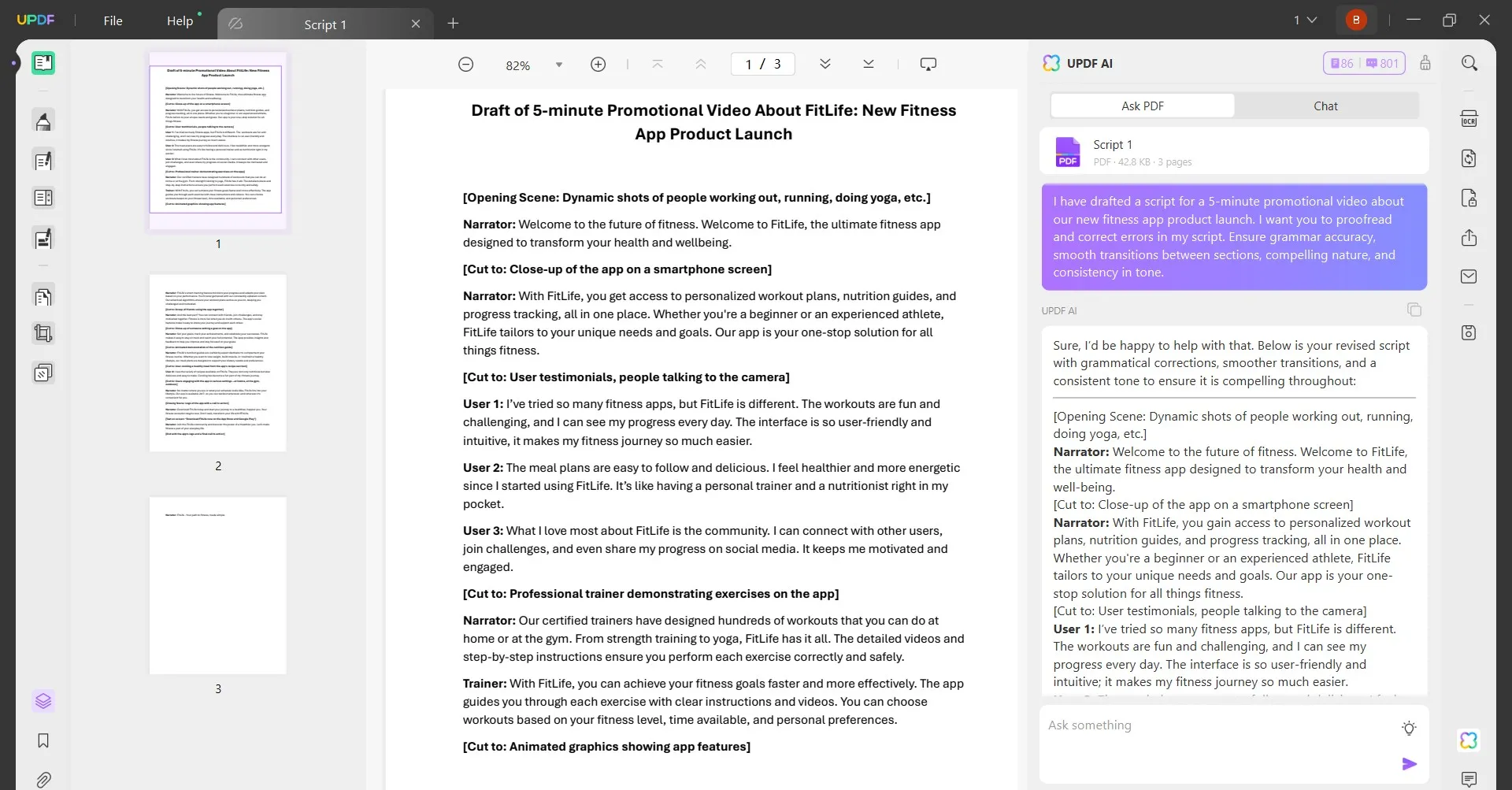Select the highlighter annotation tool in left sidebar
The width and height of the screenshot is (1512, 790).
click(x=43, y=121)
